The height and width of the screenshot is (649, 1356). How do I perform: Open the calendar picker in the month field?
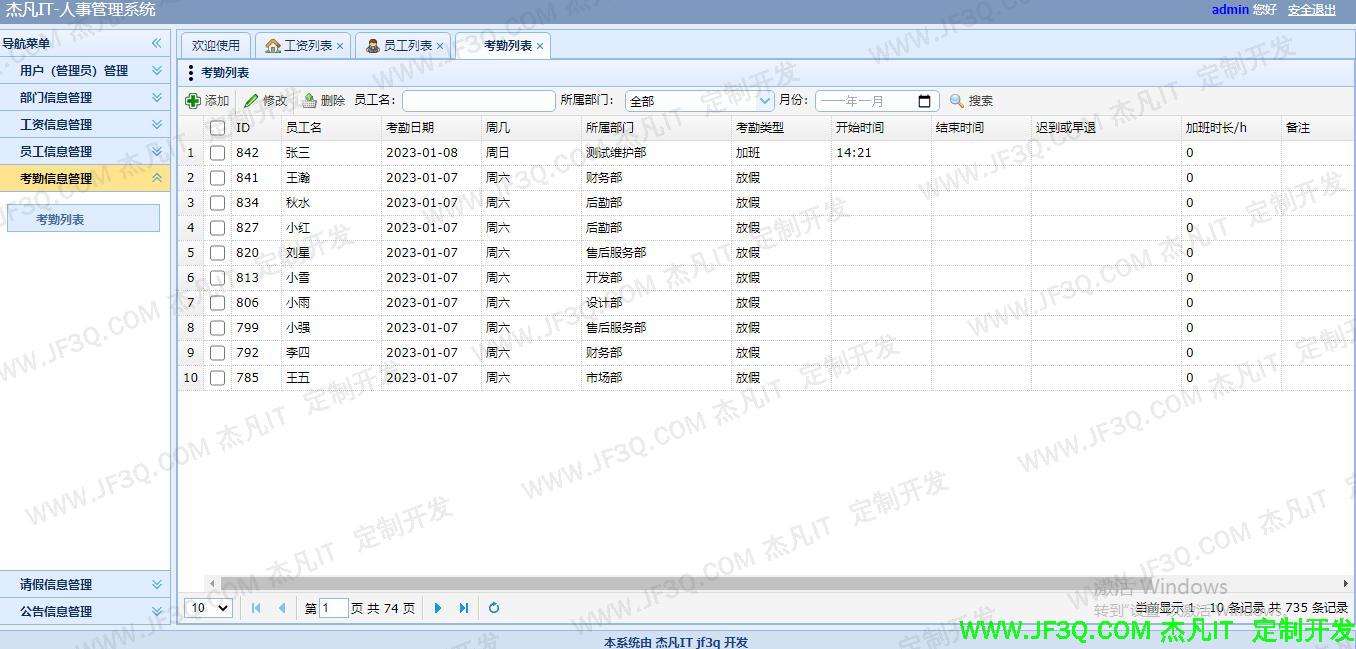click(x=924, y=101)
